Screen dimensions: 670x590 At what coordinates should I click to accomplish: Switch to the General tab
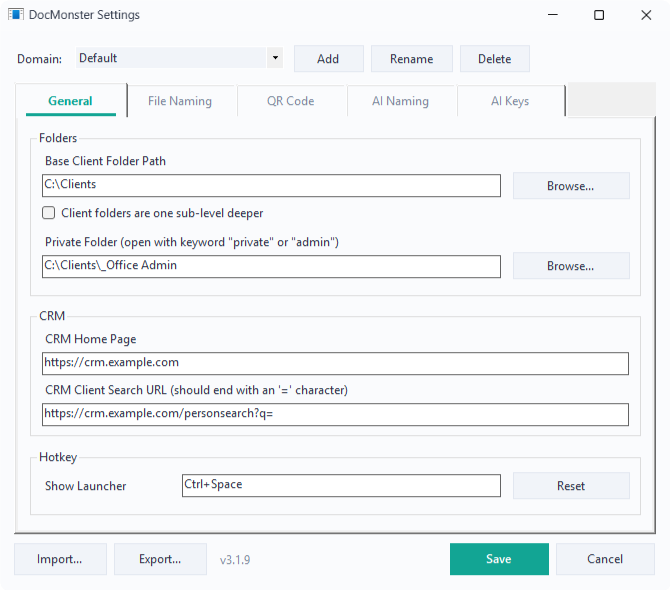(71, 101)
